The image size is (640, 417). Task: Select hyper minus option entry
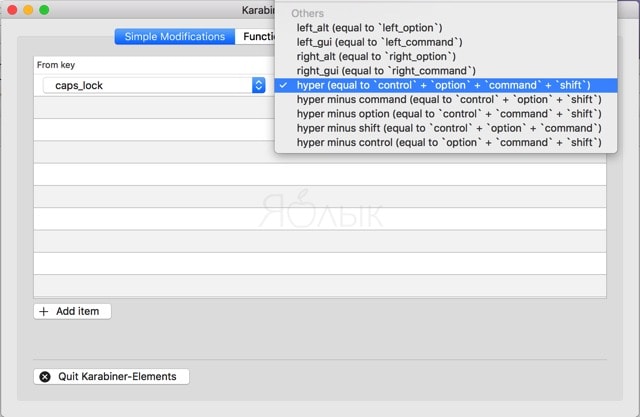coord(446,114)
